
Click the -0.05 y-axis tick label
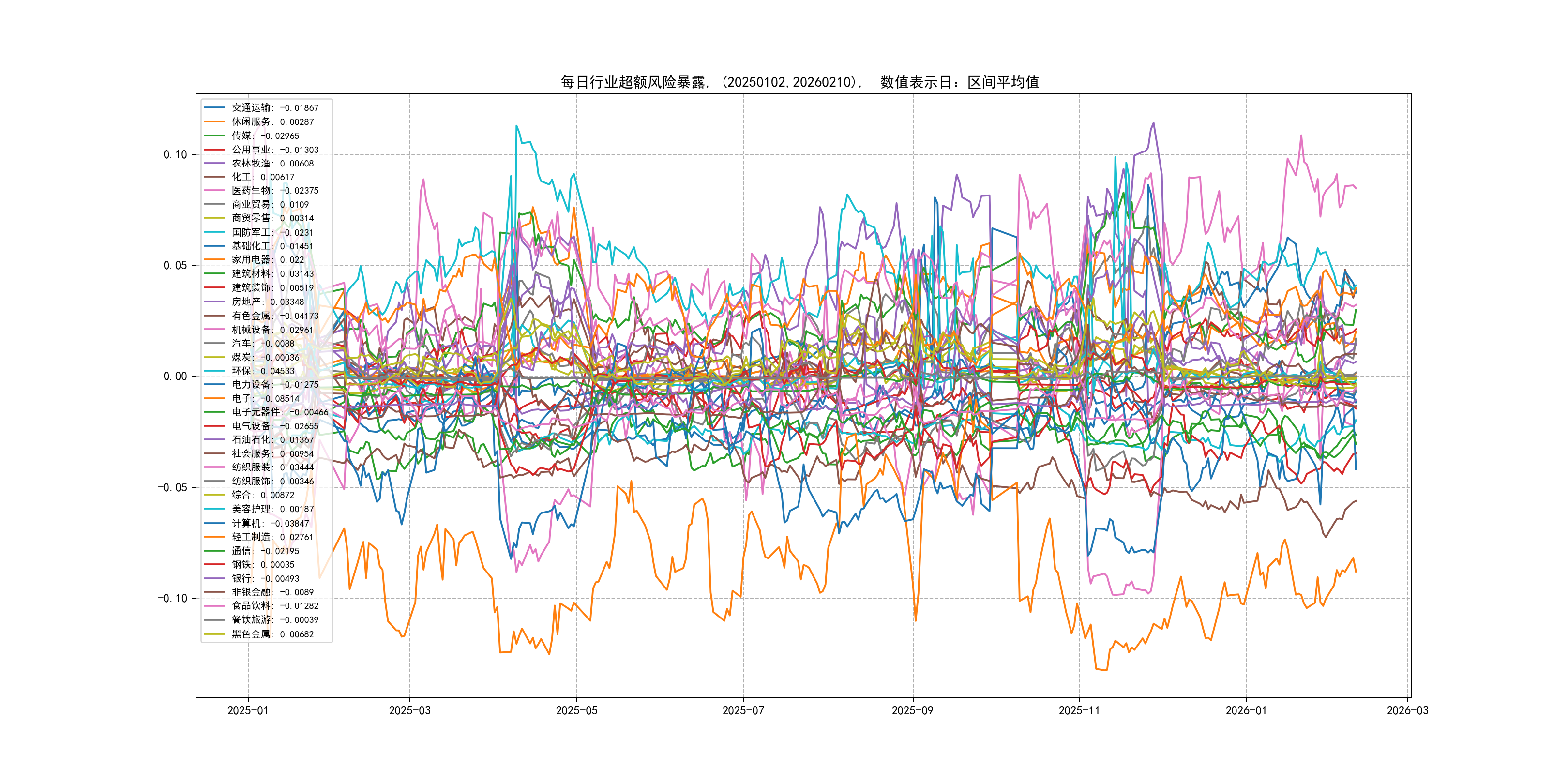173,487
